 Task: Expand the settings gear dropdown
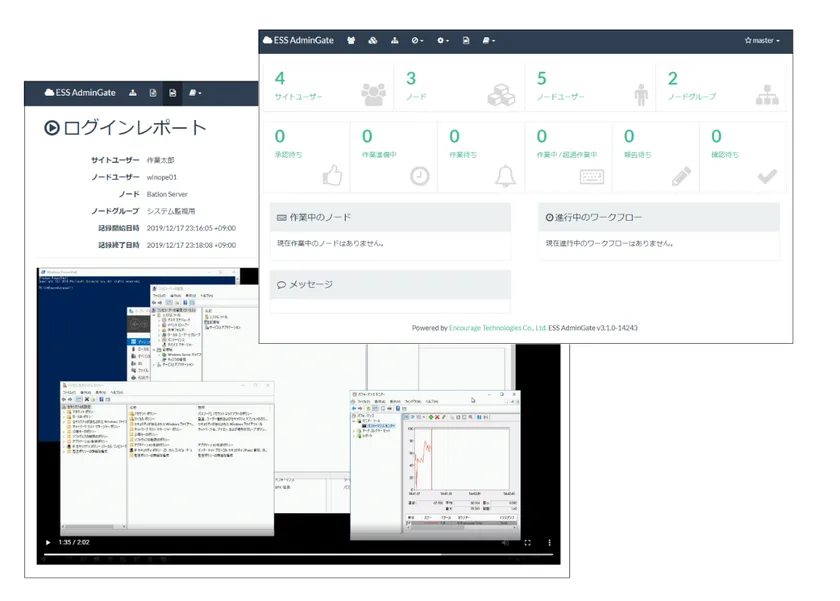point(443,41)
